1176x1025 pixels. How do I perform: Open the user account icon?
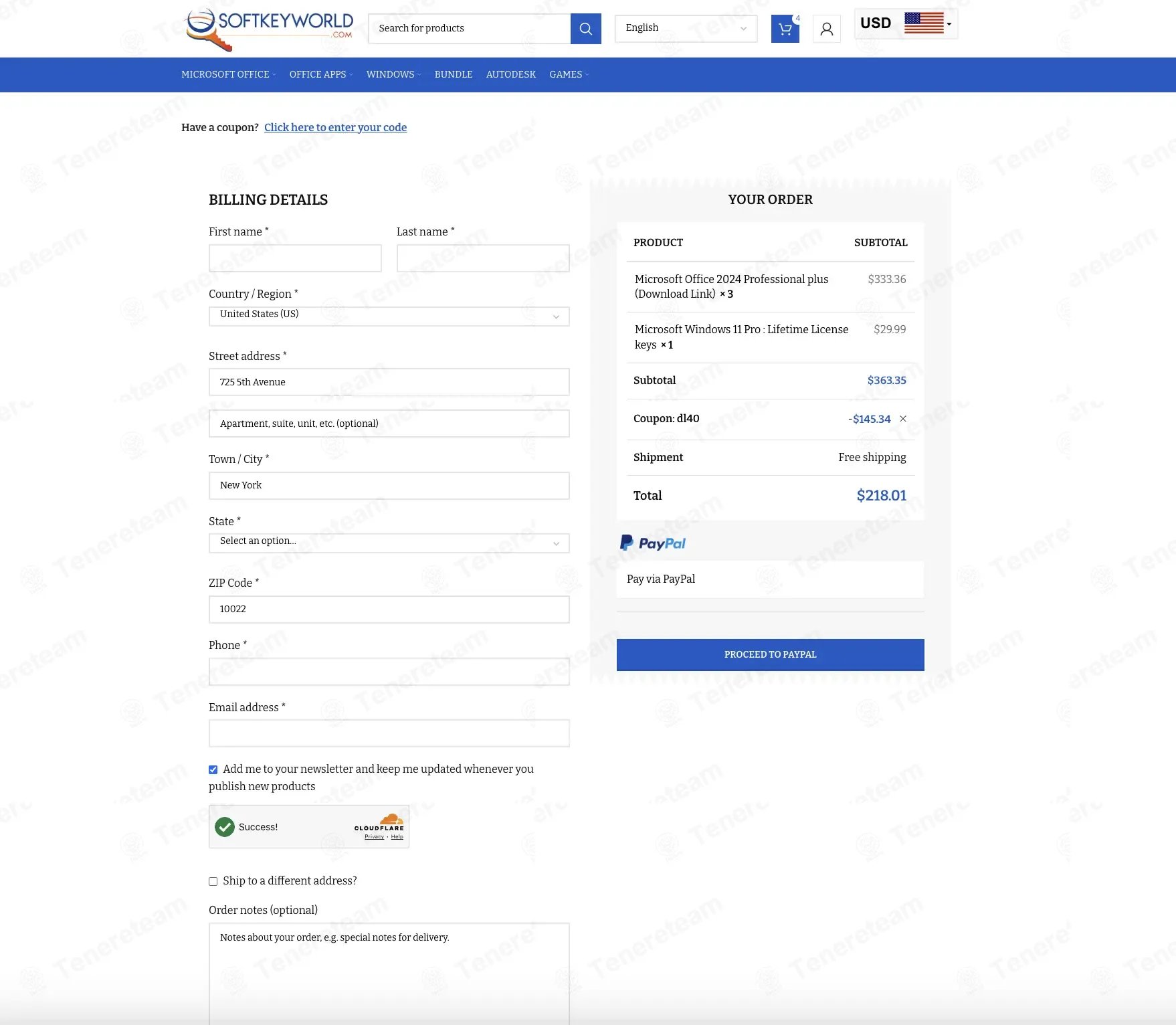click(827, 29)
